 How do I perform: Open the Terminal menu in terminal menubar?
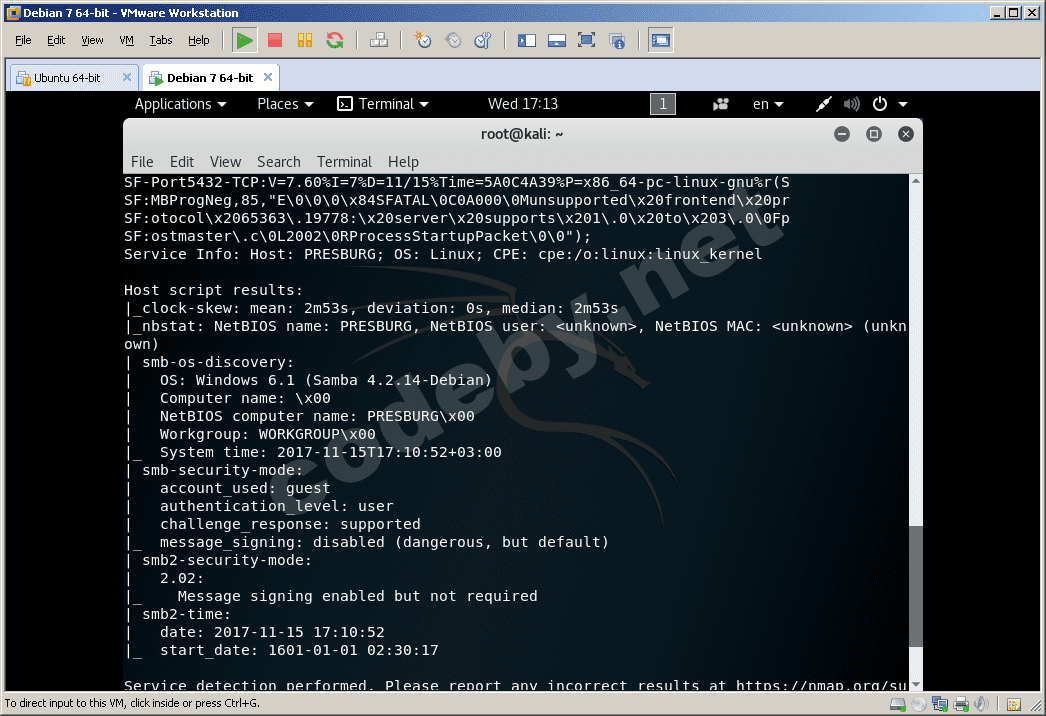[x=344, y=162]
